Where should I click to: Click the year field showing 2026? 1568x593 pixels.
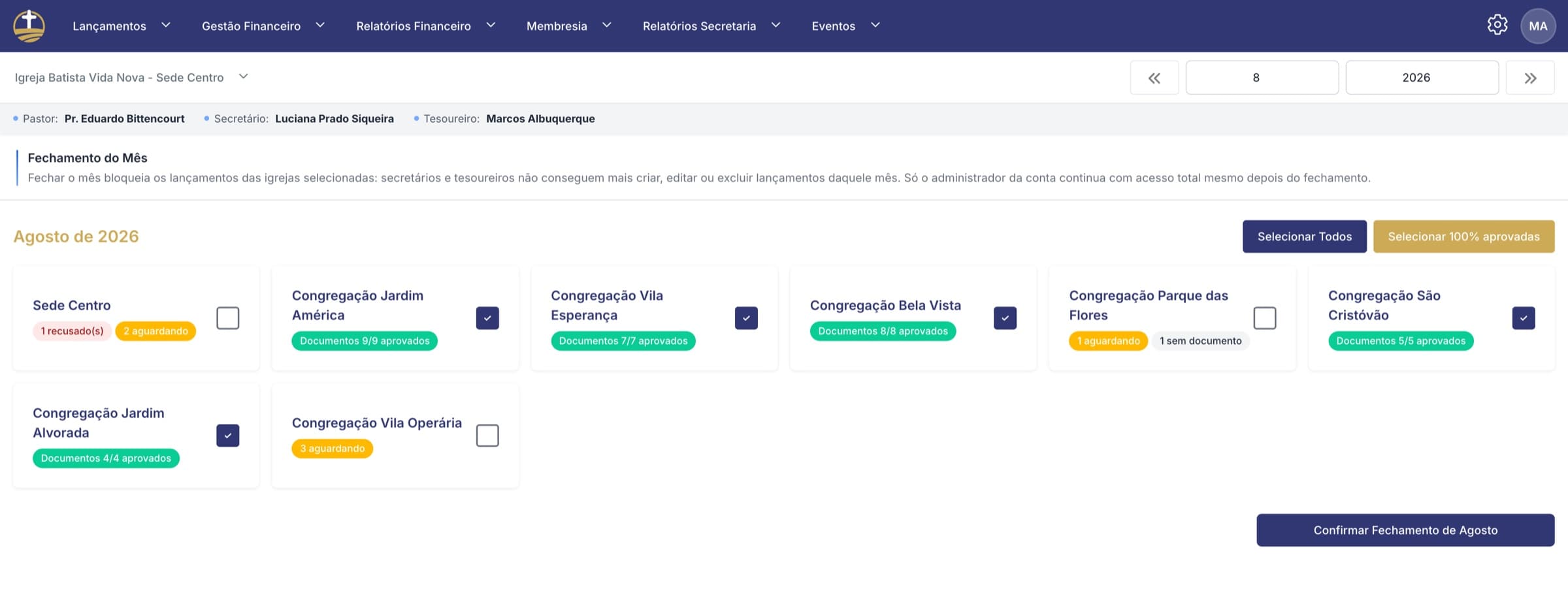pyautogui.click(x=1422, y=78)
